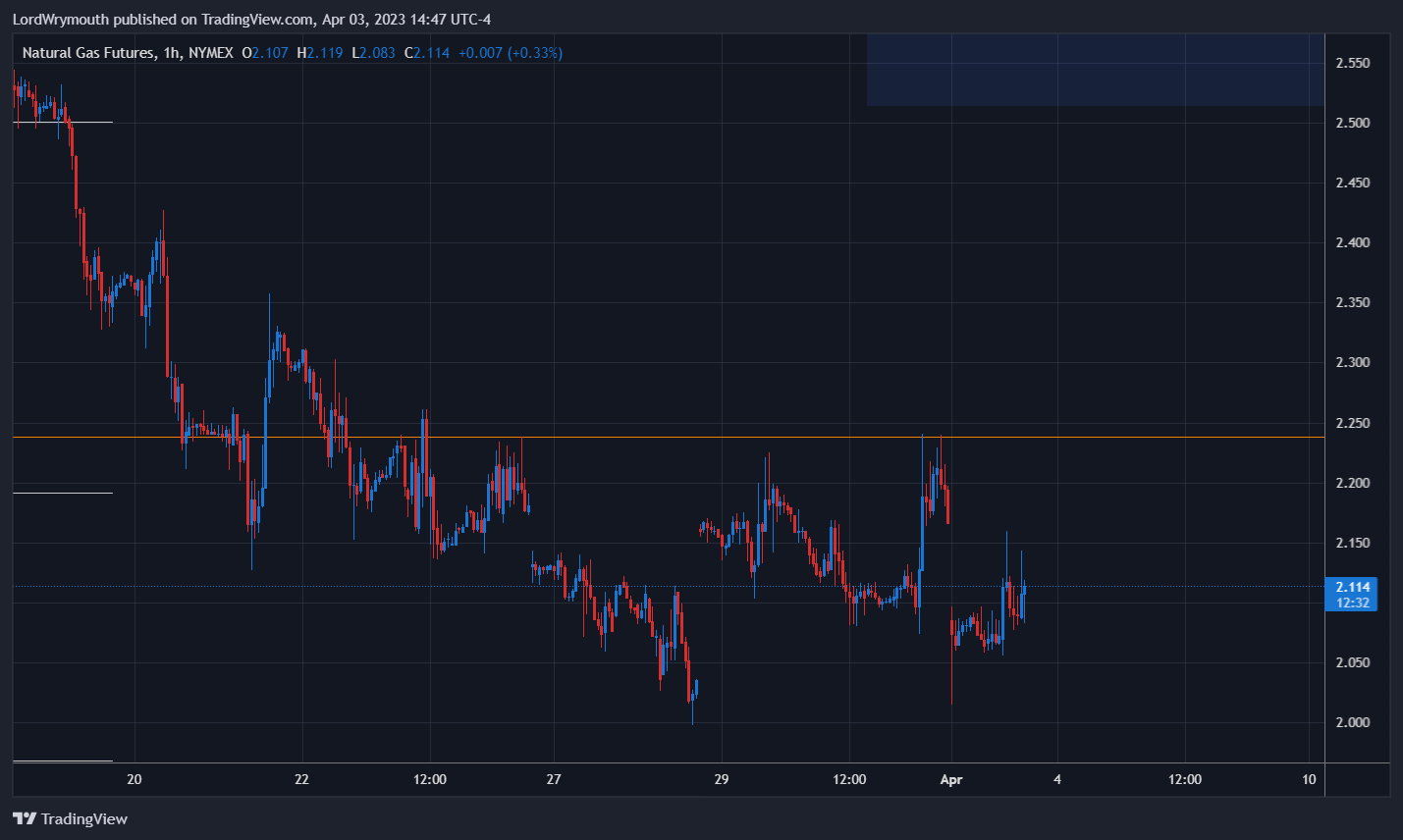Click the 2.500 price axis label
This screenshot has width=1403, height=840.
tap(1353, 123)
